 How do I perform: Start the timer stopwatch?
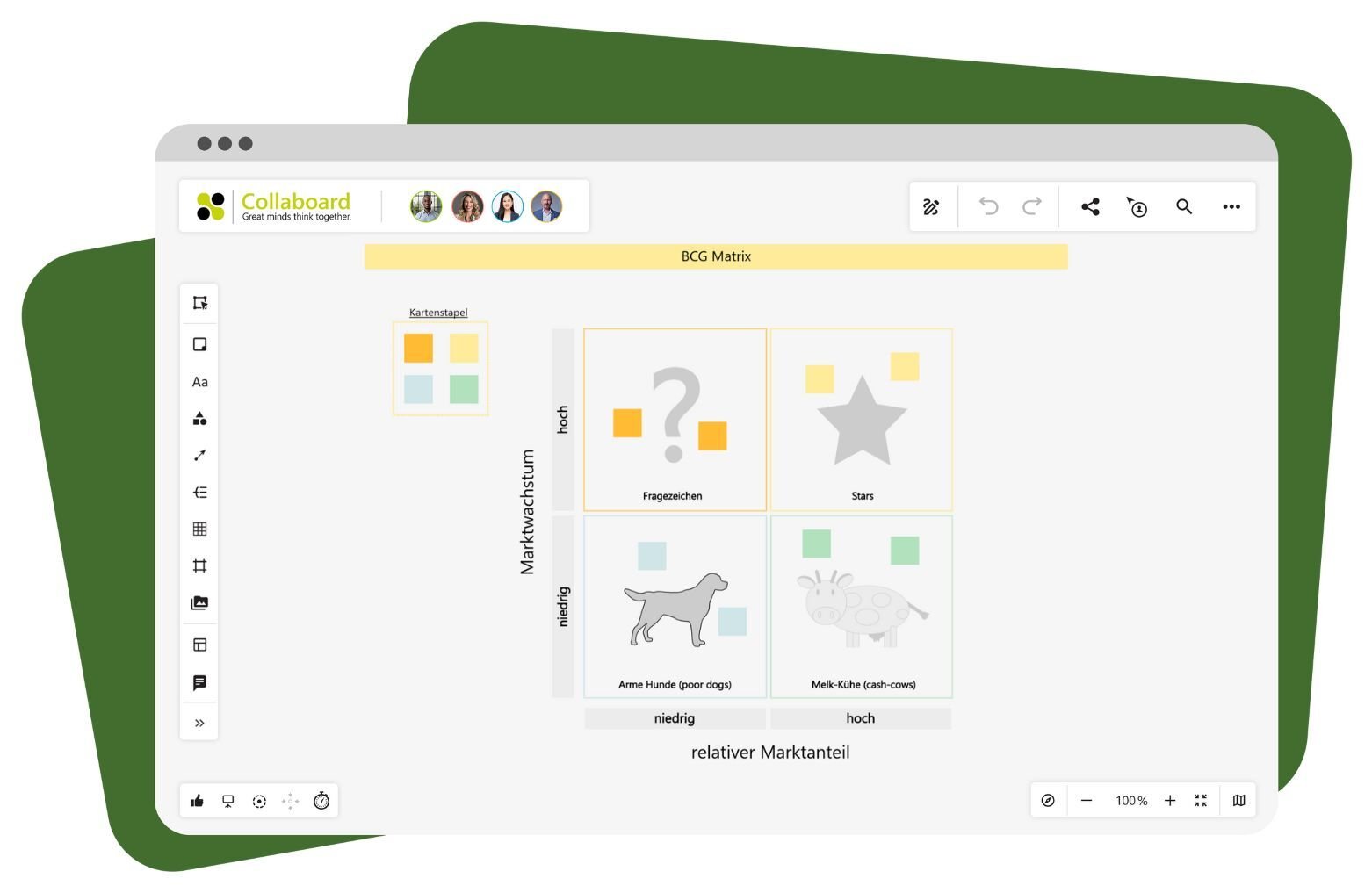[x=321, y=801]
